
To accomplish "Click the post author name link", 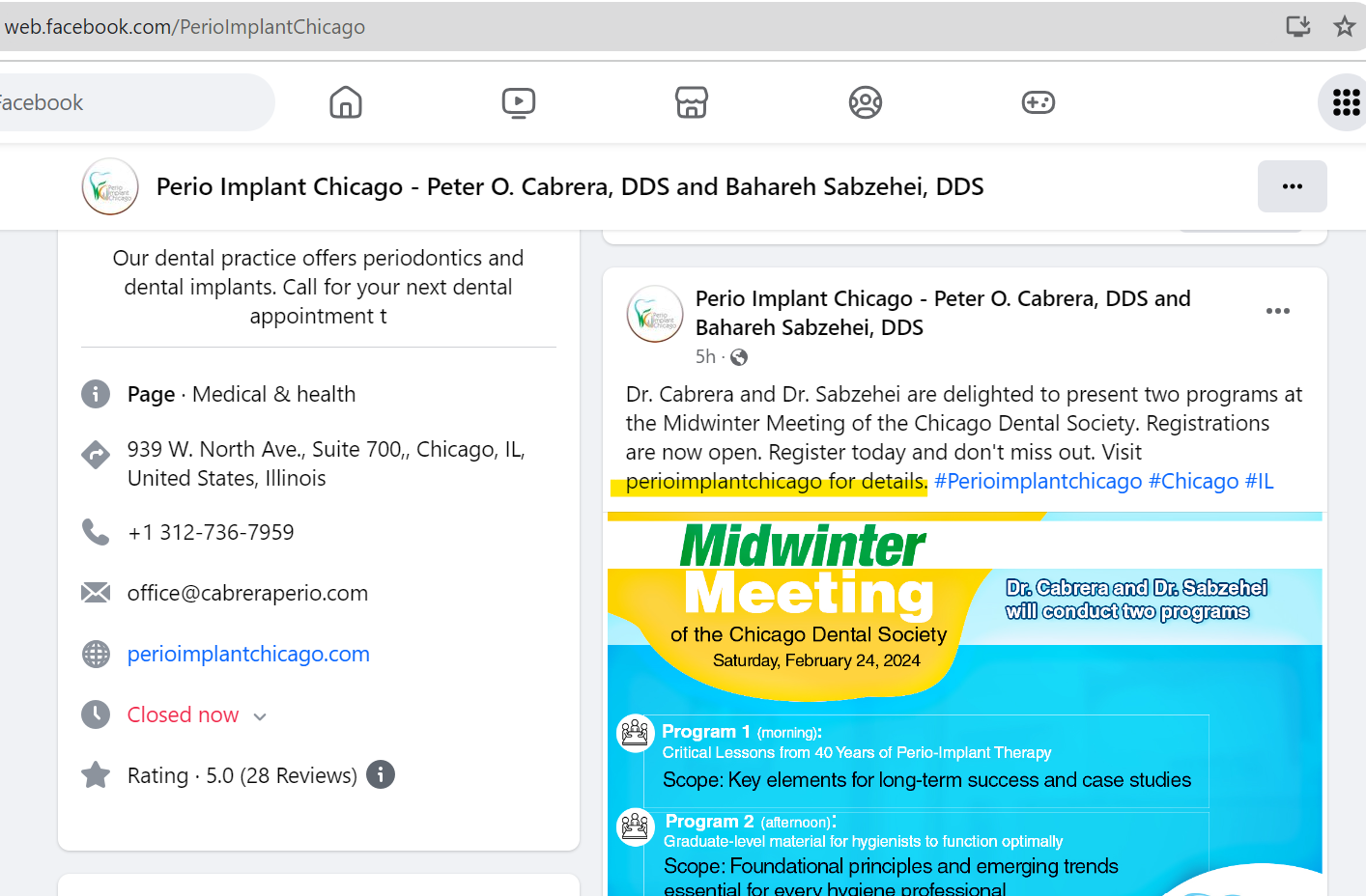I will tap(943, 313).
